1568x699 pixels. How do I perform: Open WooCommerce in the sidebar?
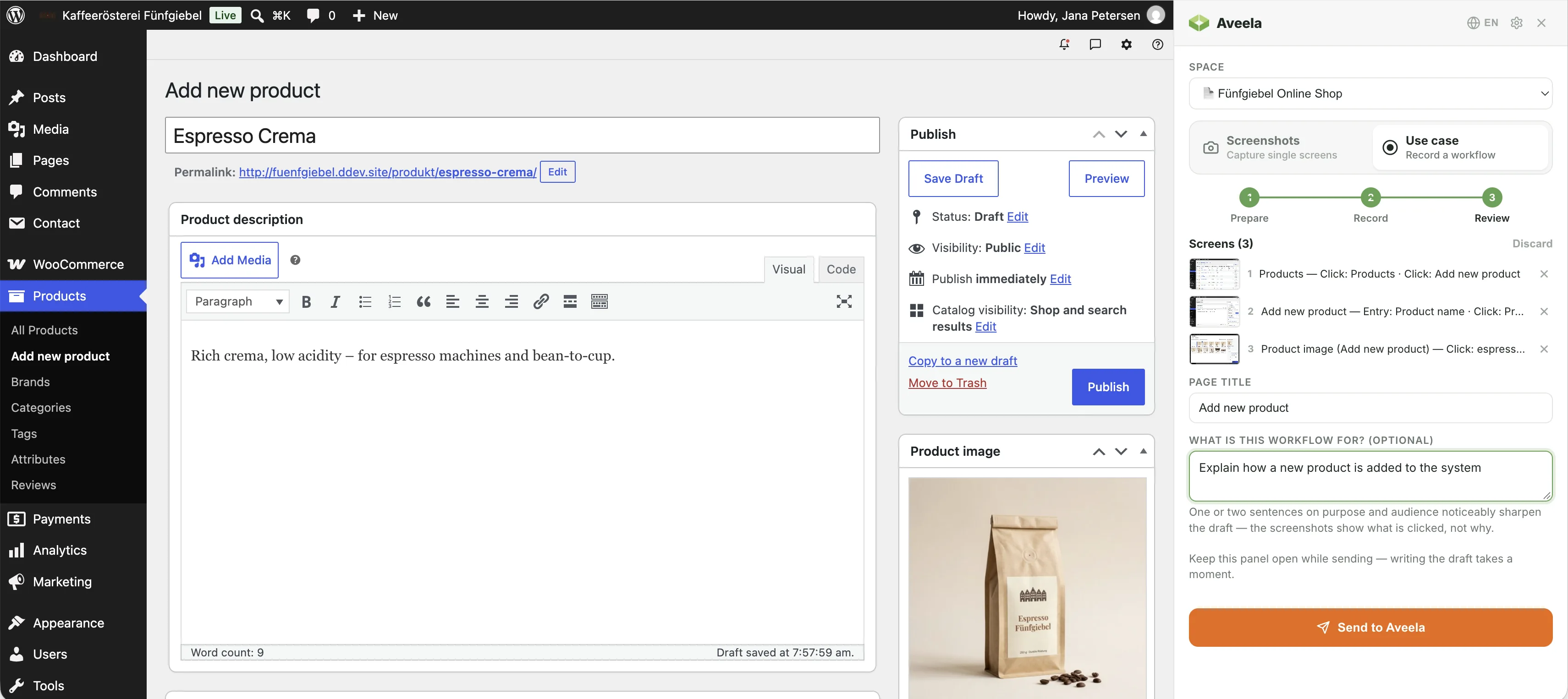73,265
